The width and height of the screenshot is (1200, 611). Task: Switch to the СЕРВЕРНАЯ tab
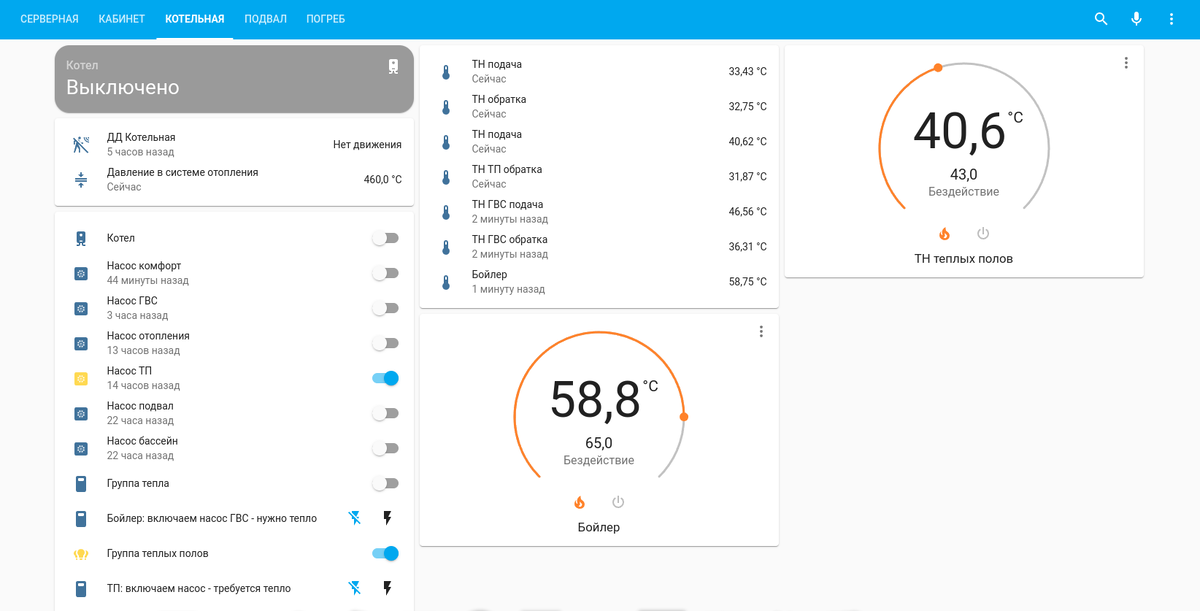pyautogui.click(x=50, y=19)
